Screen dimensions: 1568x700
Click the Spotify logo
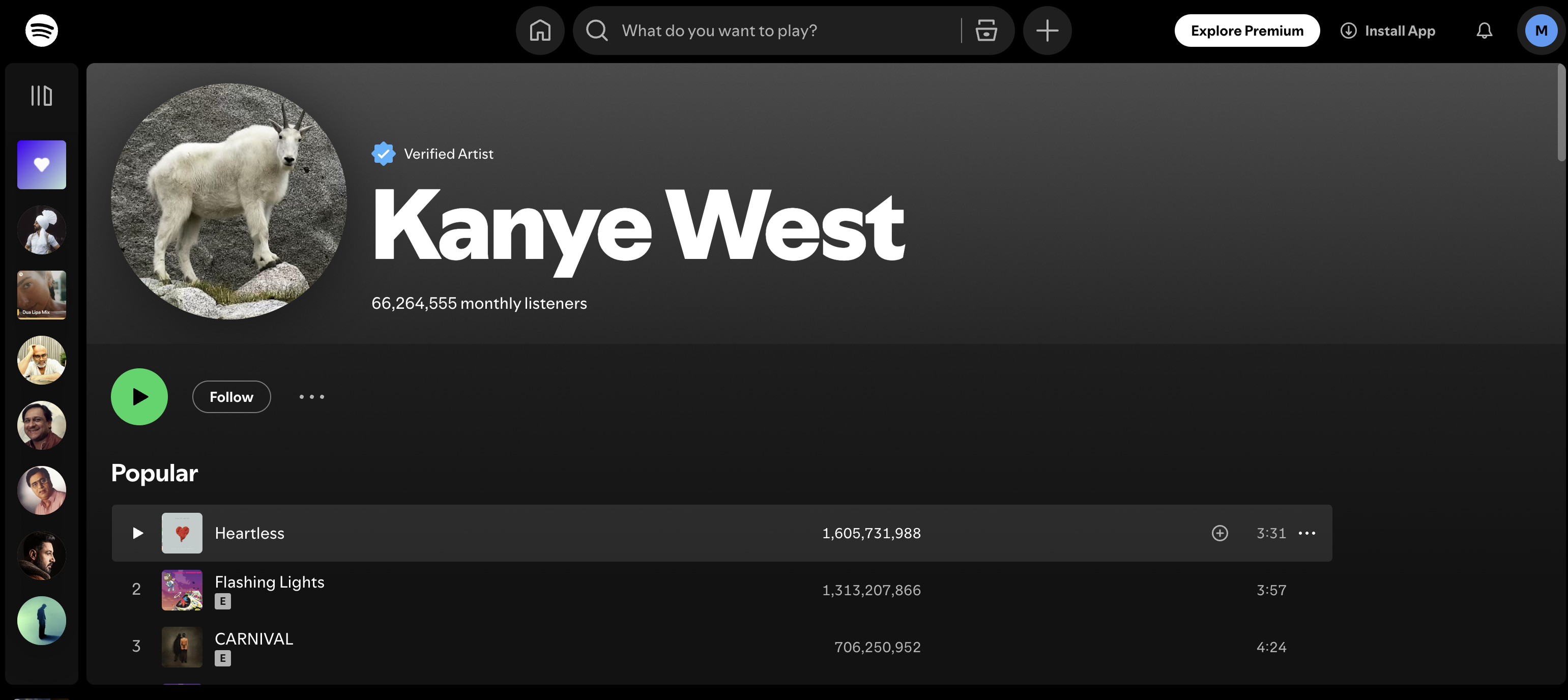tap(41, 30)
